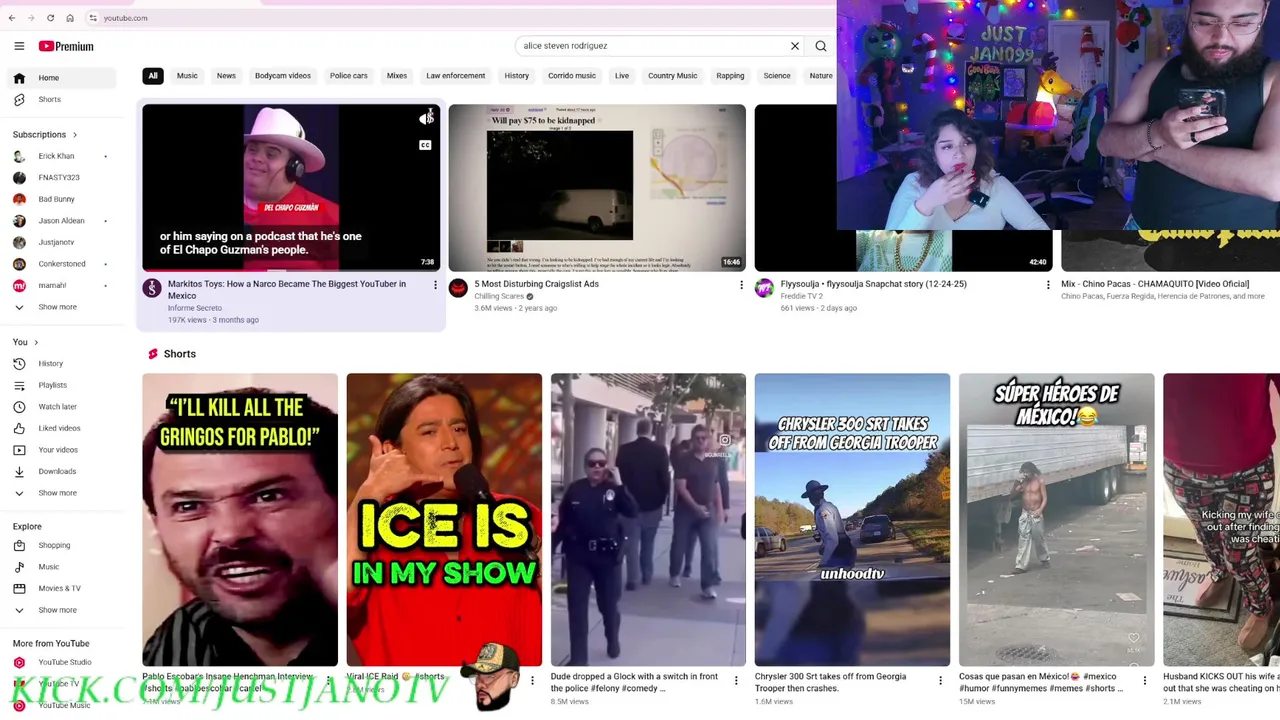The height and width of the screenshot is (720, 1280).
Task: Open the hamburger guide menu
Action: click(19, 46)
